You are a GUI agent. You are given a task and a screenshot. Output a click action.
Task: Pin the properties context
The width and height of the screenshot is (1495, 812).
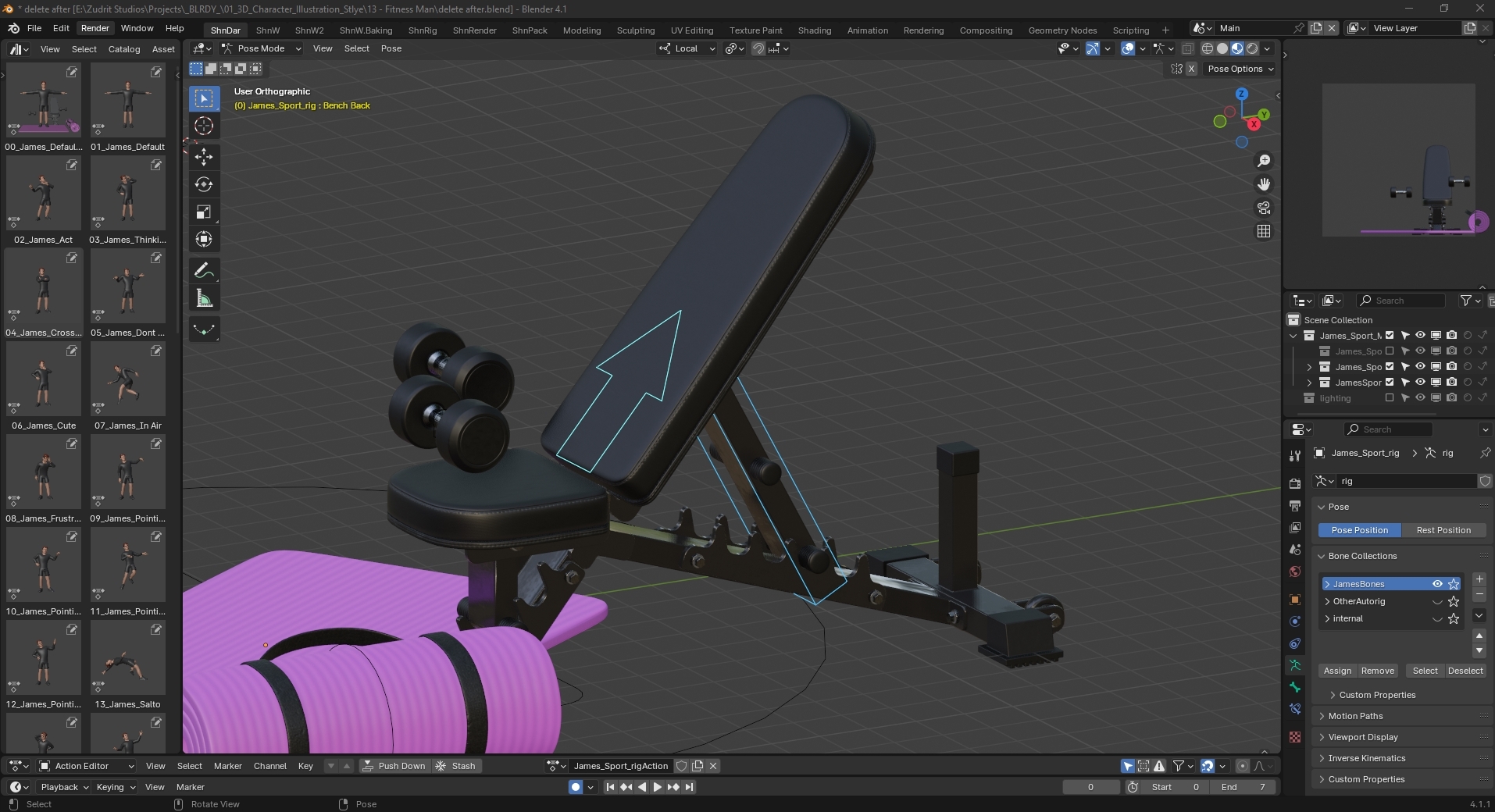click(1484, 453)
